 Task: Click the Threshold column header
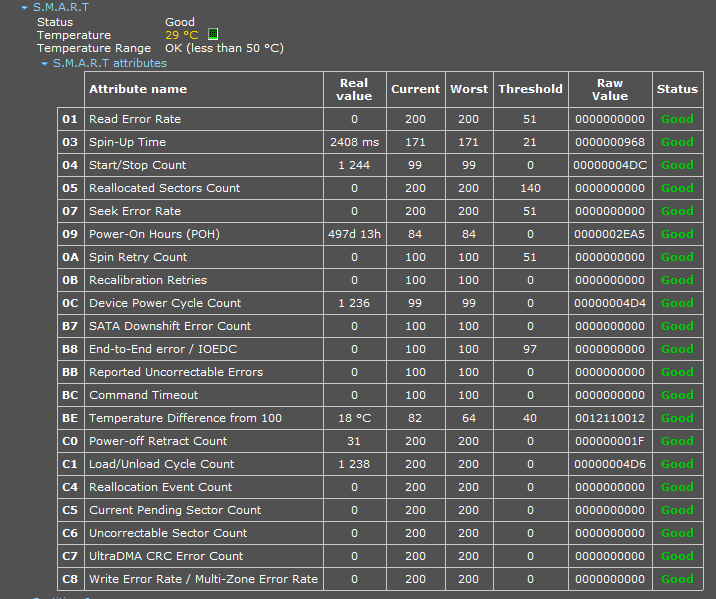530,89
